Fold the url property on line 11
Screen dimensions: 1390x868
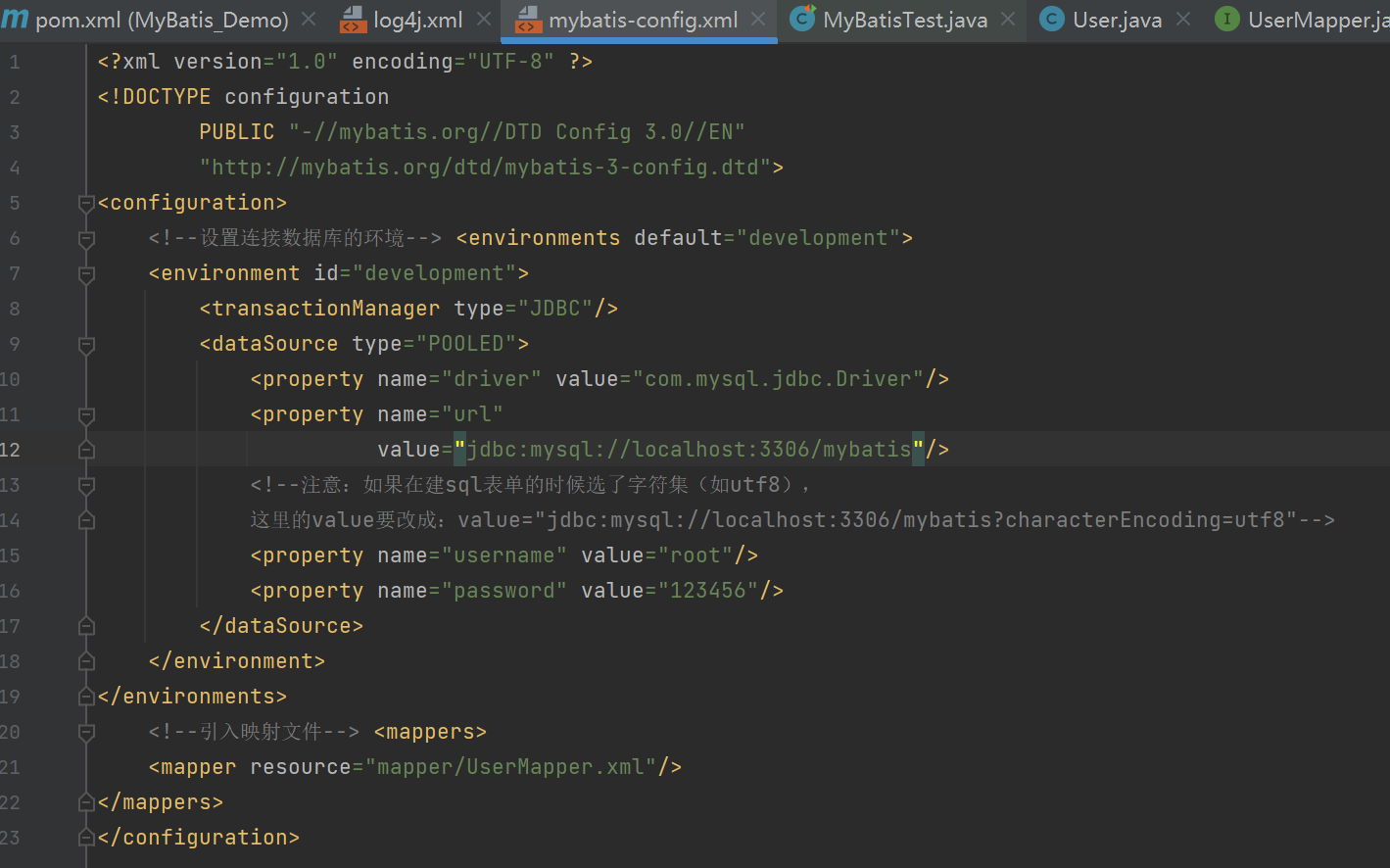[x=86, y=414]
